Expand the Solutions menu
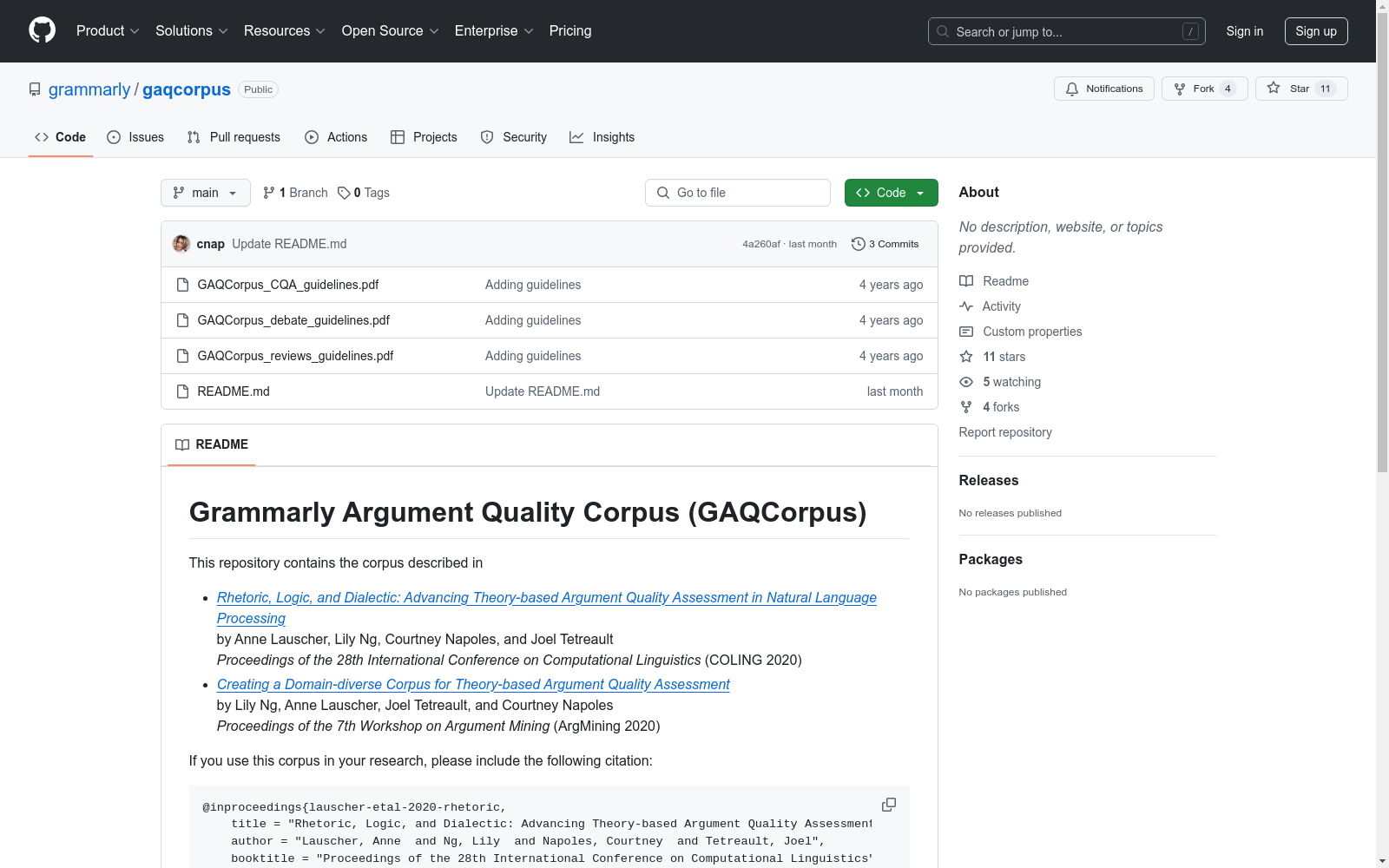 [192, 31]
